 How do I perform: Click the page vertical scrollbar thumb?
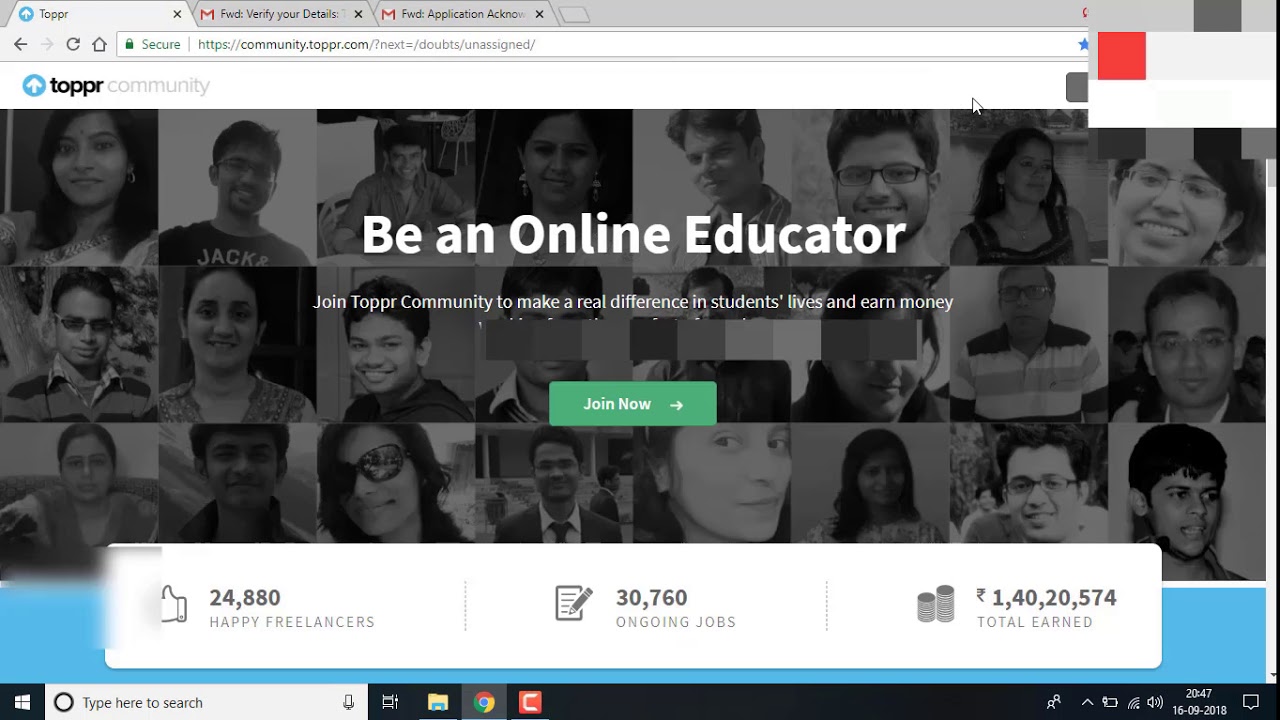pyautogui.click(x=1272, y=171)
